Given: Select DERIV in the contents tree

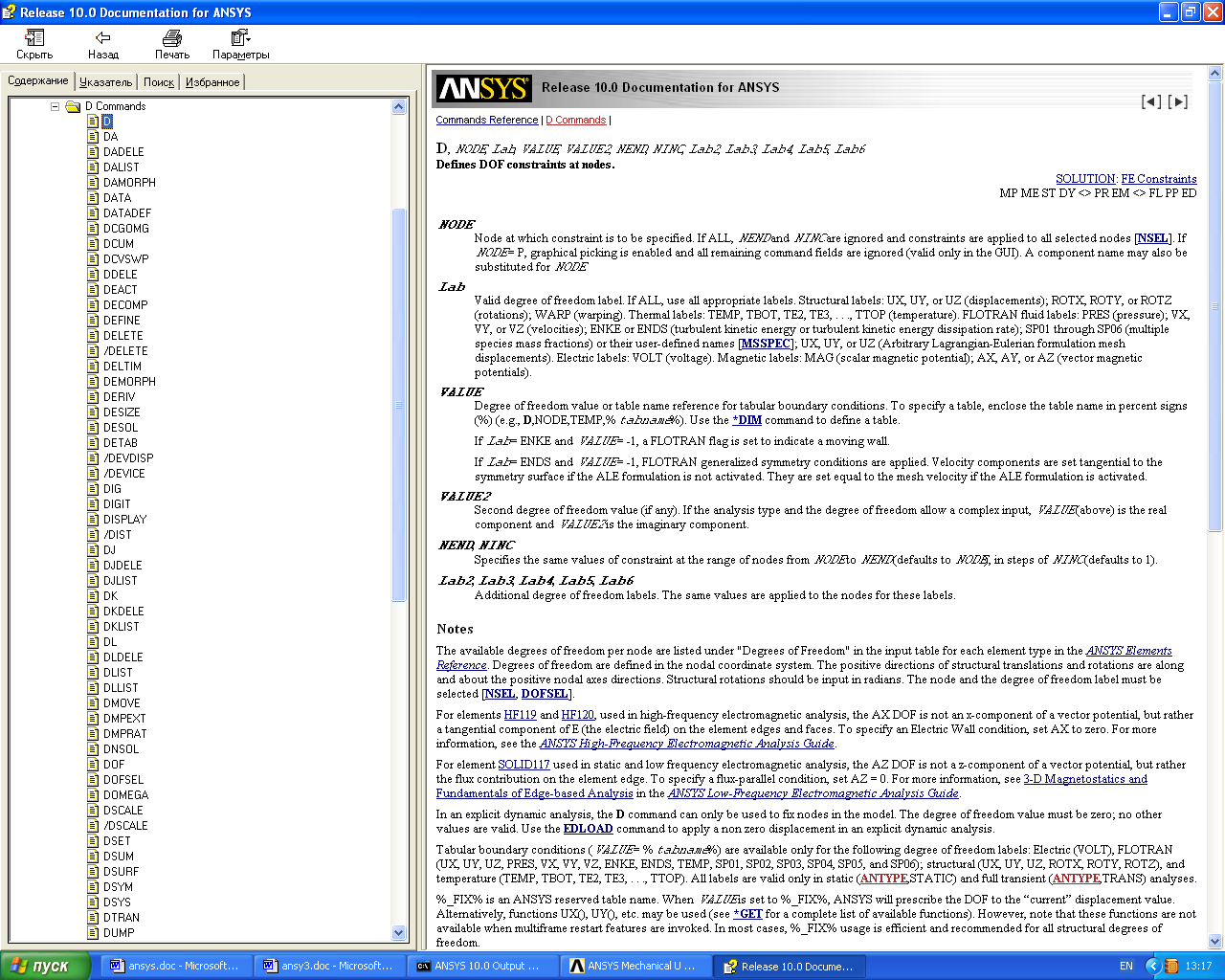Looking at the screenshot, I should [x=120, y=397].
